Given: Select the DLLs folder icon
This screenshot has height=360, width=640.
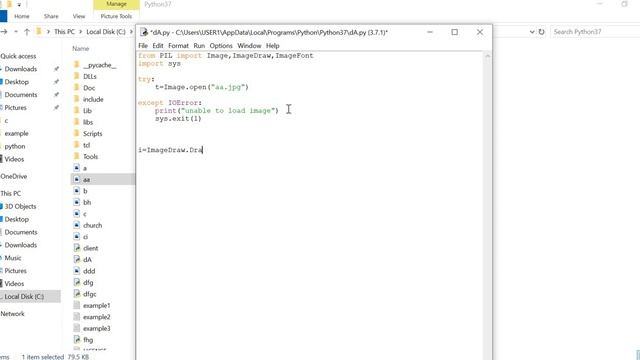Looking at the screenshot, I should [76, 76].
